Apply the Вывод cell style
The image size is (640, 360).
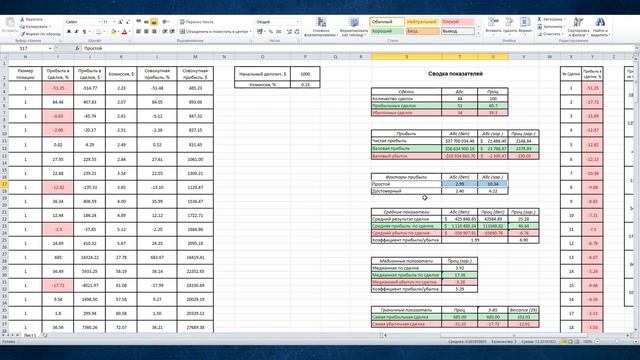click(x=458, y=31)
